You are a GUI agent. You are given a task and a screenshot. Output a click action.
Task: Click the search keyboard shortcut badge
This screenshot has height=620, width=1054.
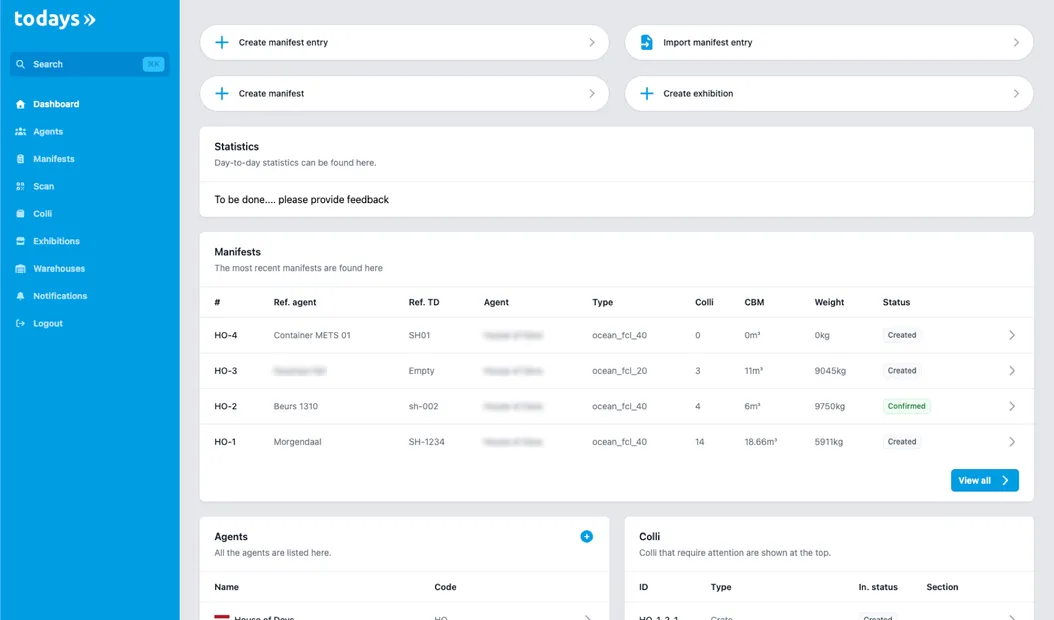[x=153, y=65]
